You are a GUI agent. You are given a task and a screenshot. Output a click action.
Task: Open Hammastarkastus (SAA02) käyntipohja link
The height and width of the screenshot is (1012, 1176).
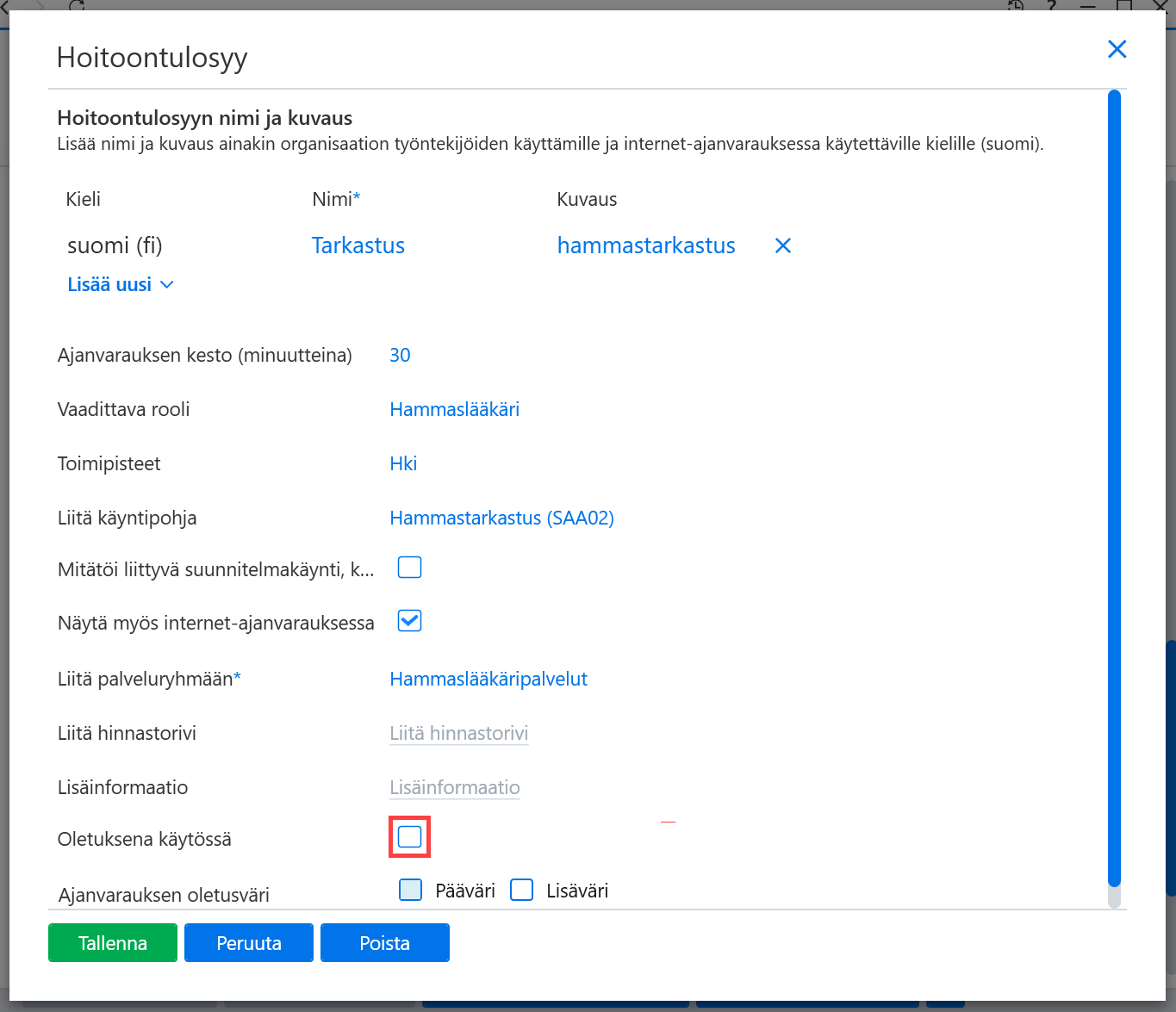point(501,518)
